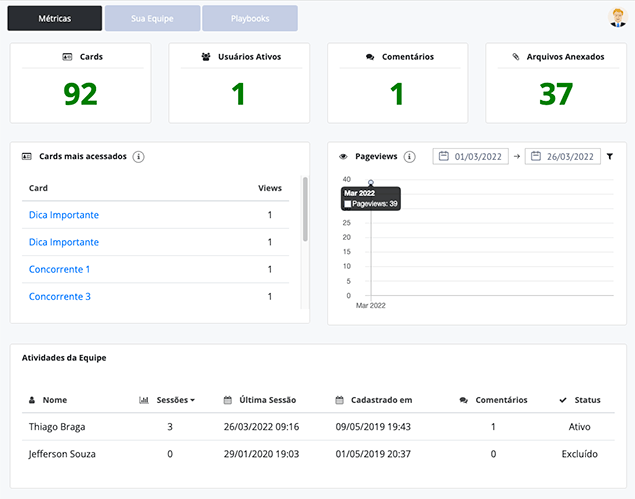Click the Arquivos Anexados paperclip icon
Screen dimensions: 635x499
pyautogui.click(x=516, y=57)
